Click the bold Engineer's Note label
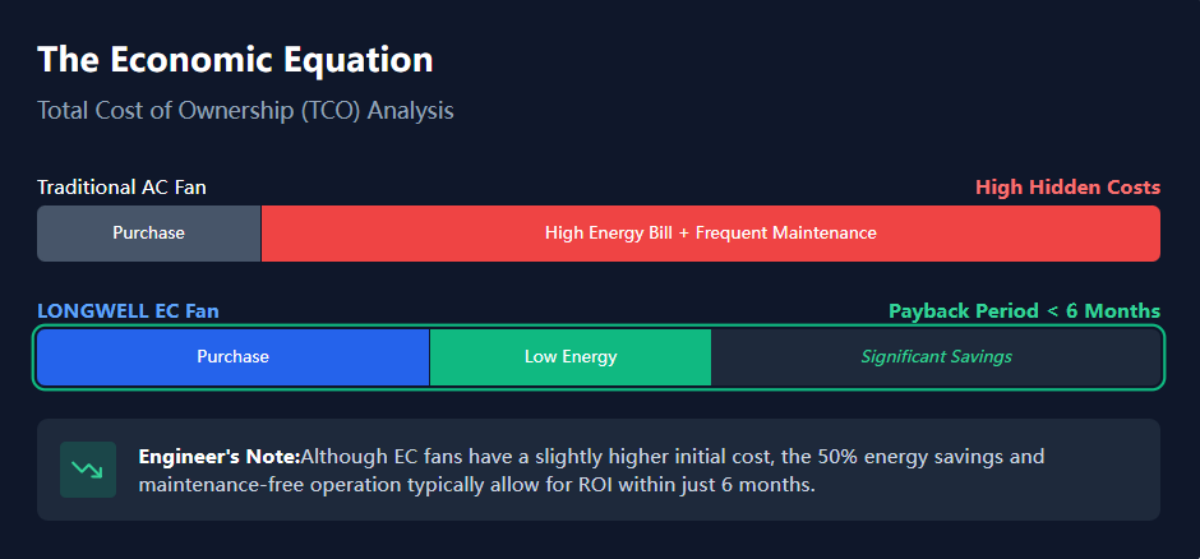The width and height of the screenshot is (1200, 559). tap(219, 457)
